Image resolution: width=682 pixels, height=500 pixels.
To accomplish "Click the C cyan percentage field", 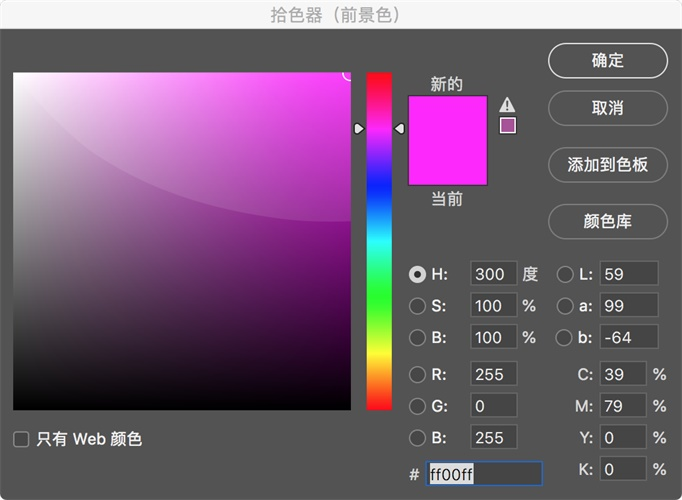I will click(622, 375).
